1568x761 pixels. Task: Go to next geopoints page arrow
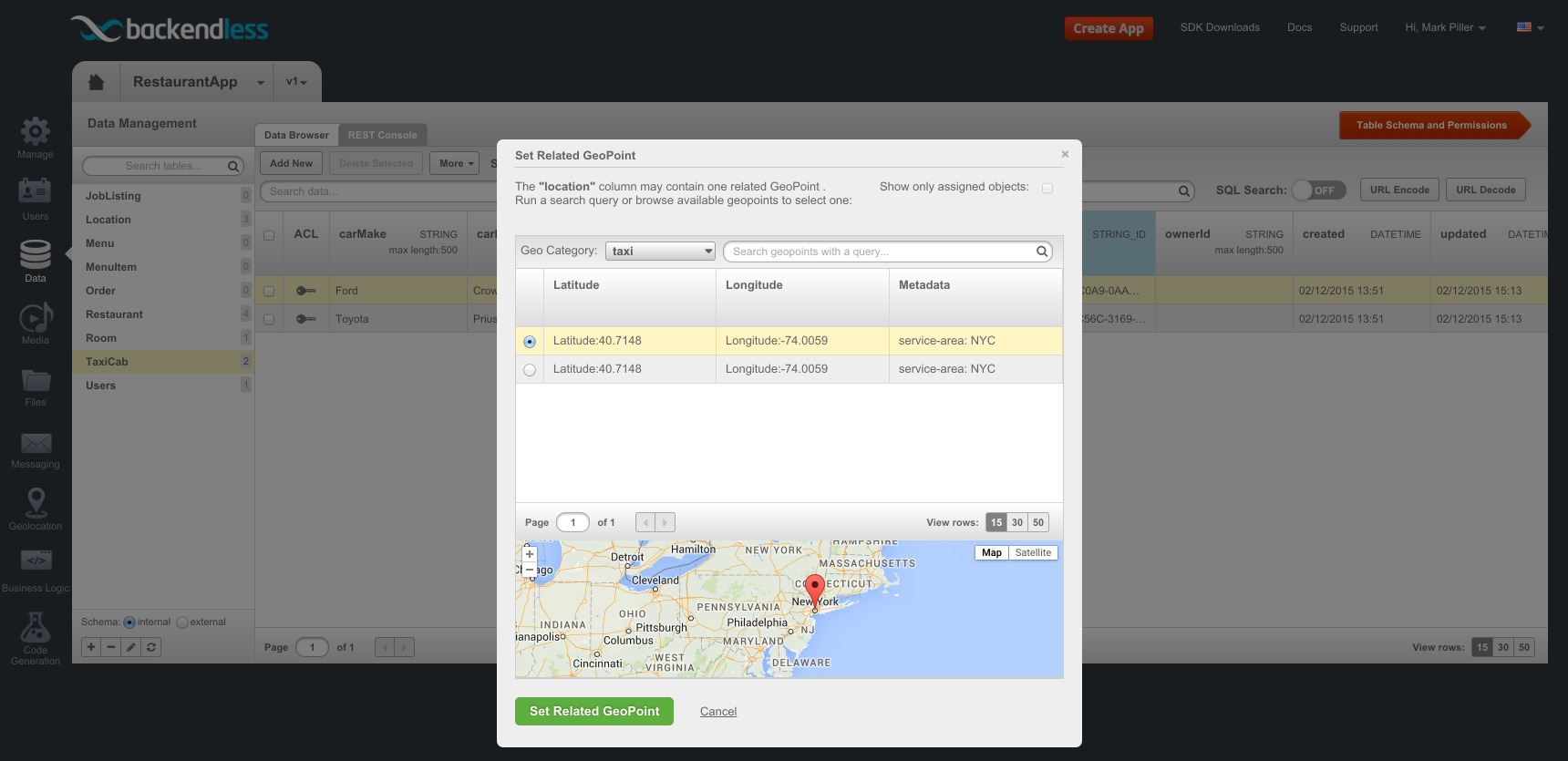click(x=665, y=522)
